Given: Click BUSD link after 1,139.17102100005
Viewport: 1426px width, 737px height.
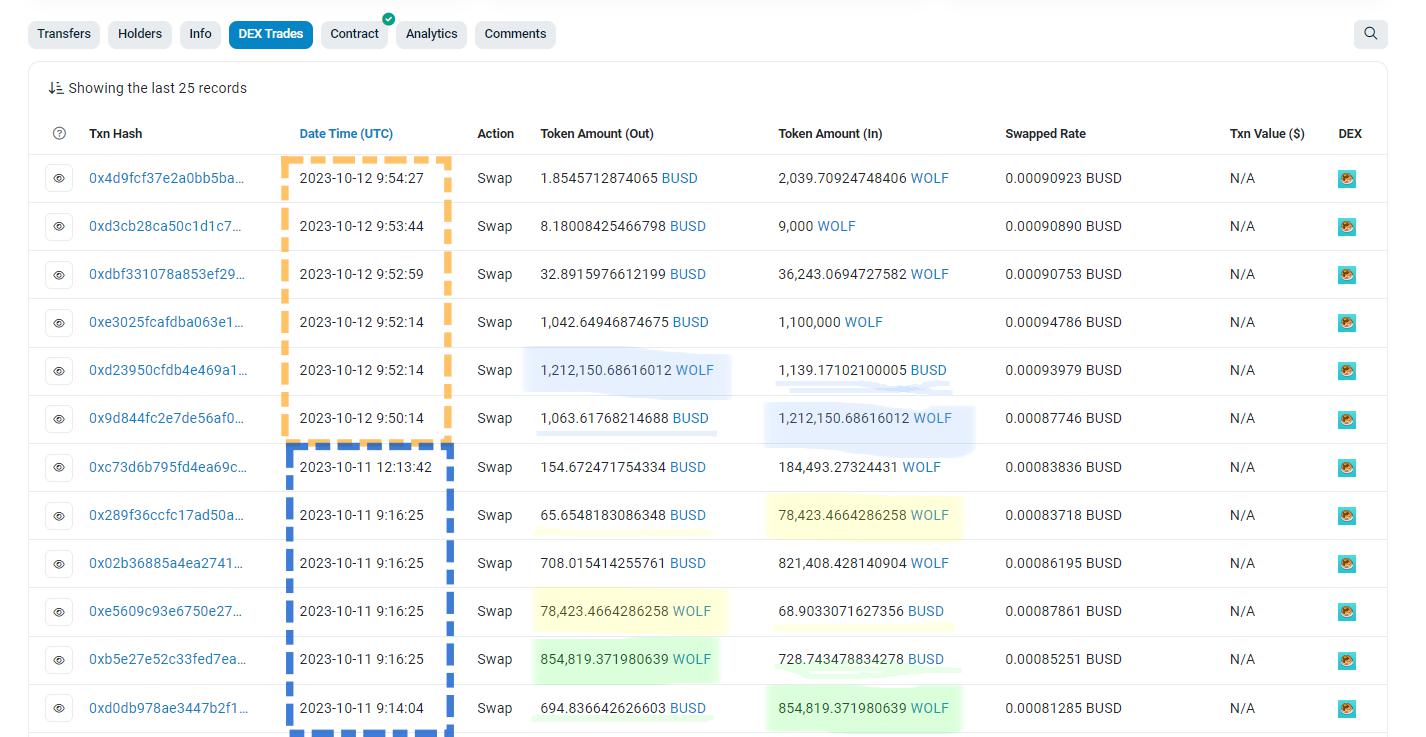Looking at the screenshot, I should click(x=928, y=370).
